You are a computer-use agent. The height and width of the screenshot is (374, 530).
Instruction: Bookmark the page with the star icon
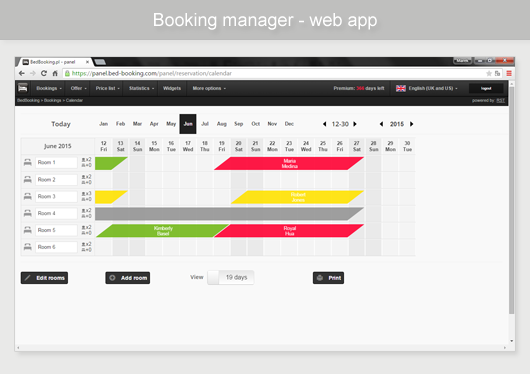tap(488, 73)
